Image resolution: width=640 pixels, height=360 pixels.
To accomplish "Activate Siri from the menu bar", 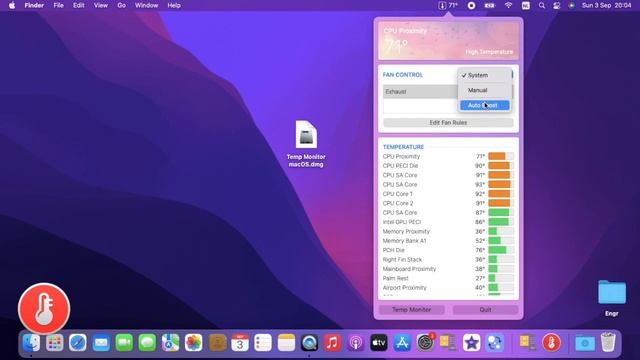I will coord(571,5).
